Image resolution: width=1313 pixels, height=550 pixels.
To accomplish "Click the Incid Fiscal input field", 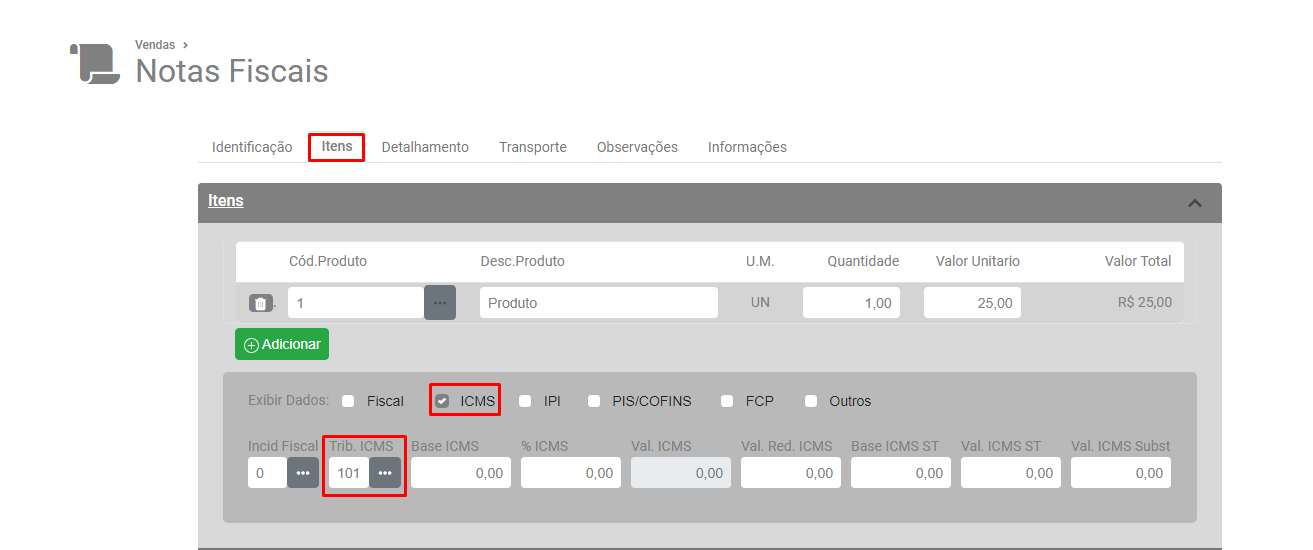I will [268, 473].
